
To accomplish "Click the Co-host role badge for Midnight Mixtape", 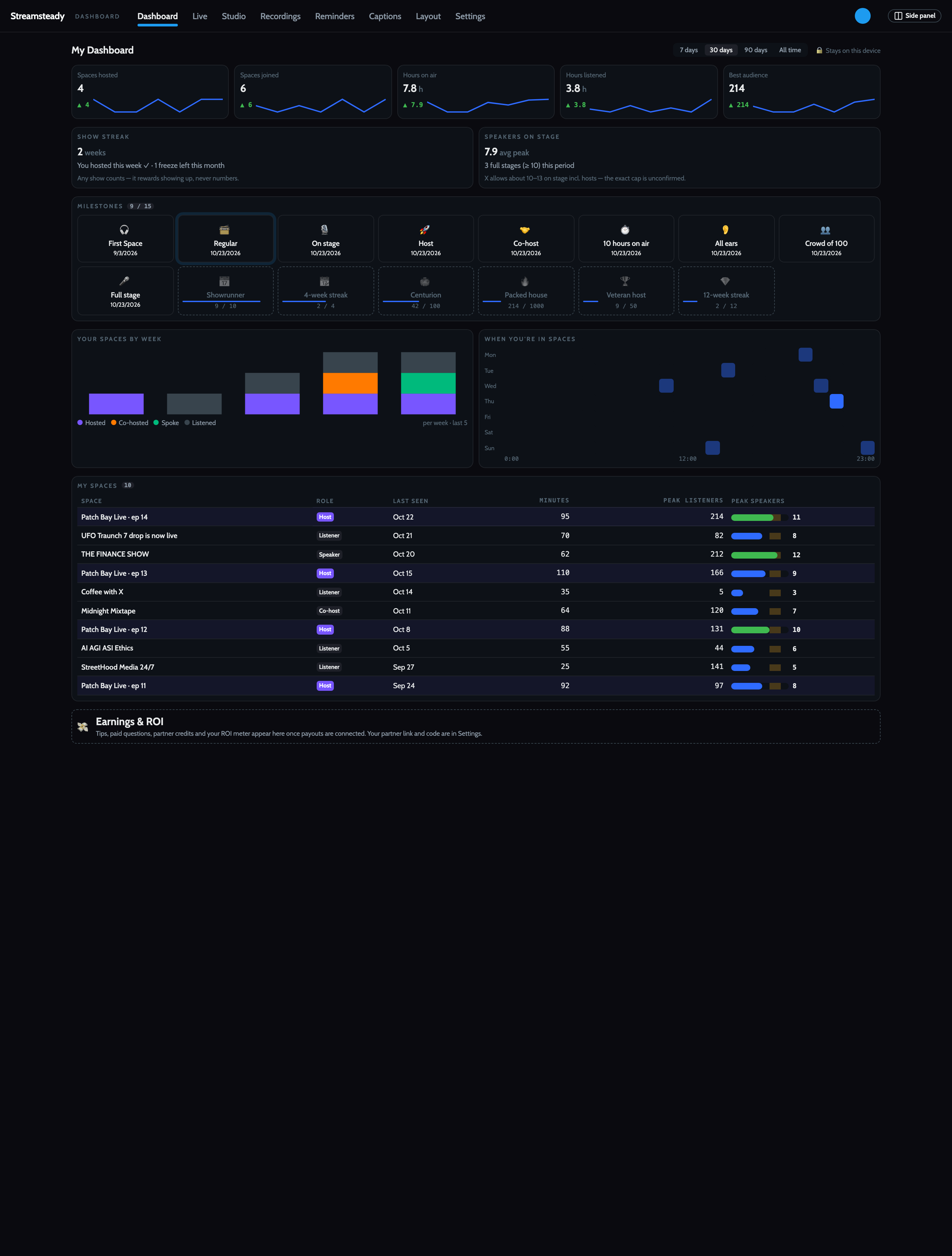I will [330, 611].
